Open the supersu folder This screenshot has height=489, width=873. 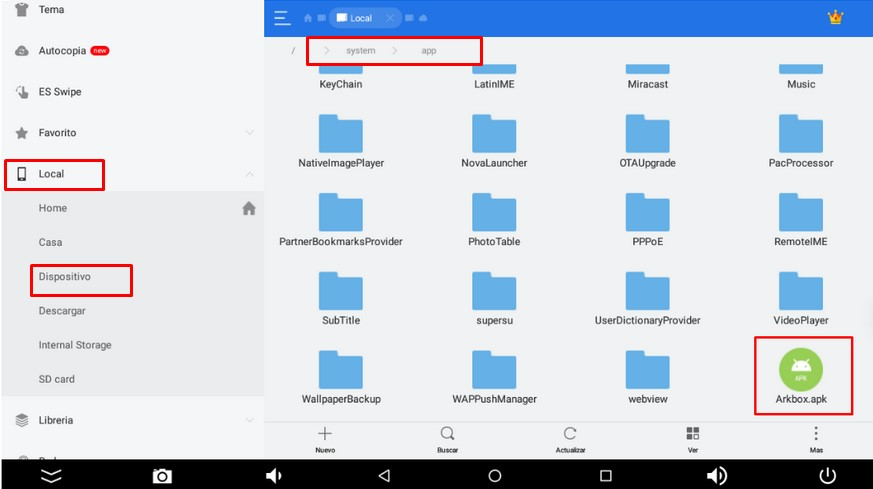click(x=494, y=298)
